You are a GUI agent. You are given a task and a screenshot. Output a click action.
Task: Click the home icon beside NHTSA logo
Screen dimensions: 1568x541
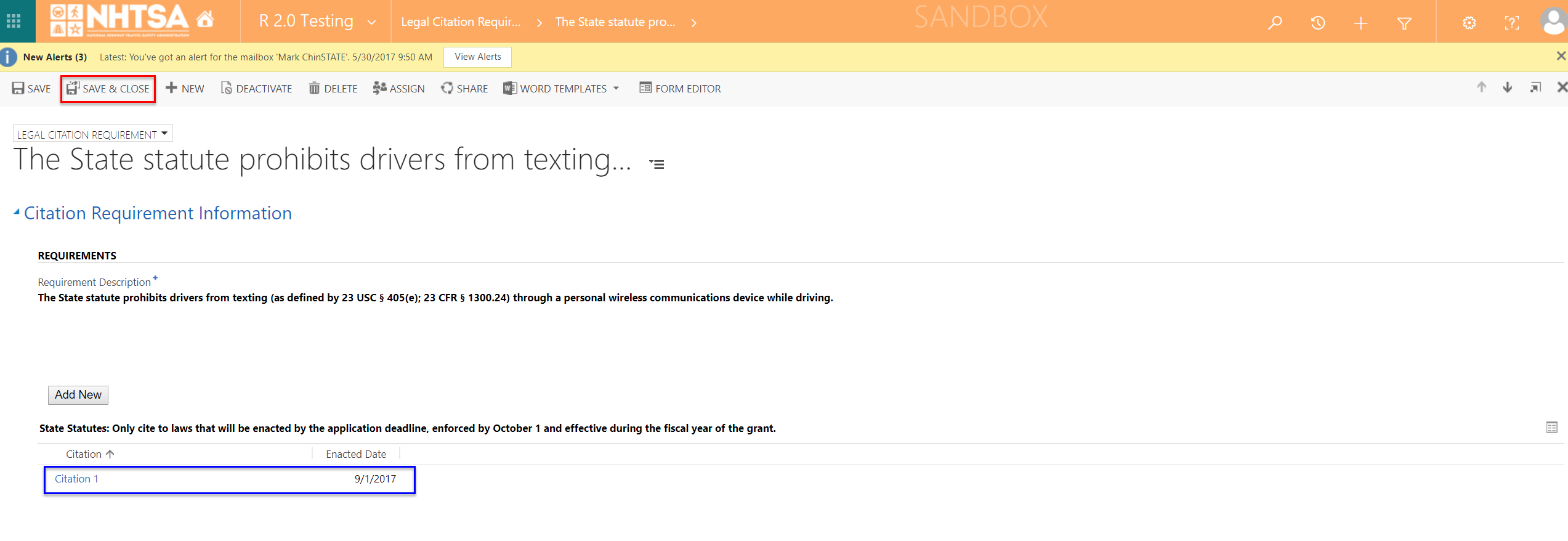pyautogui.click(x=205, y=20)
